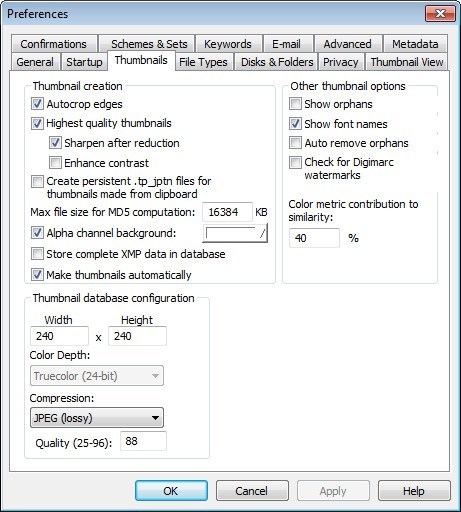Image resolution: width=461 pixels, height=512 pixels.
Task: Open the Alpha channel background color picker
Action: pos(235,233)
